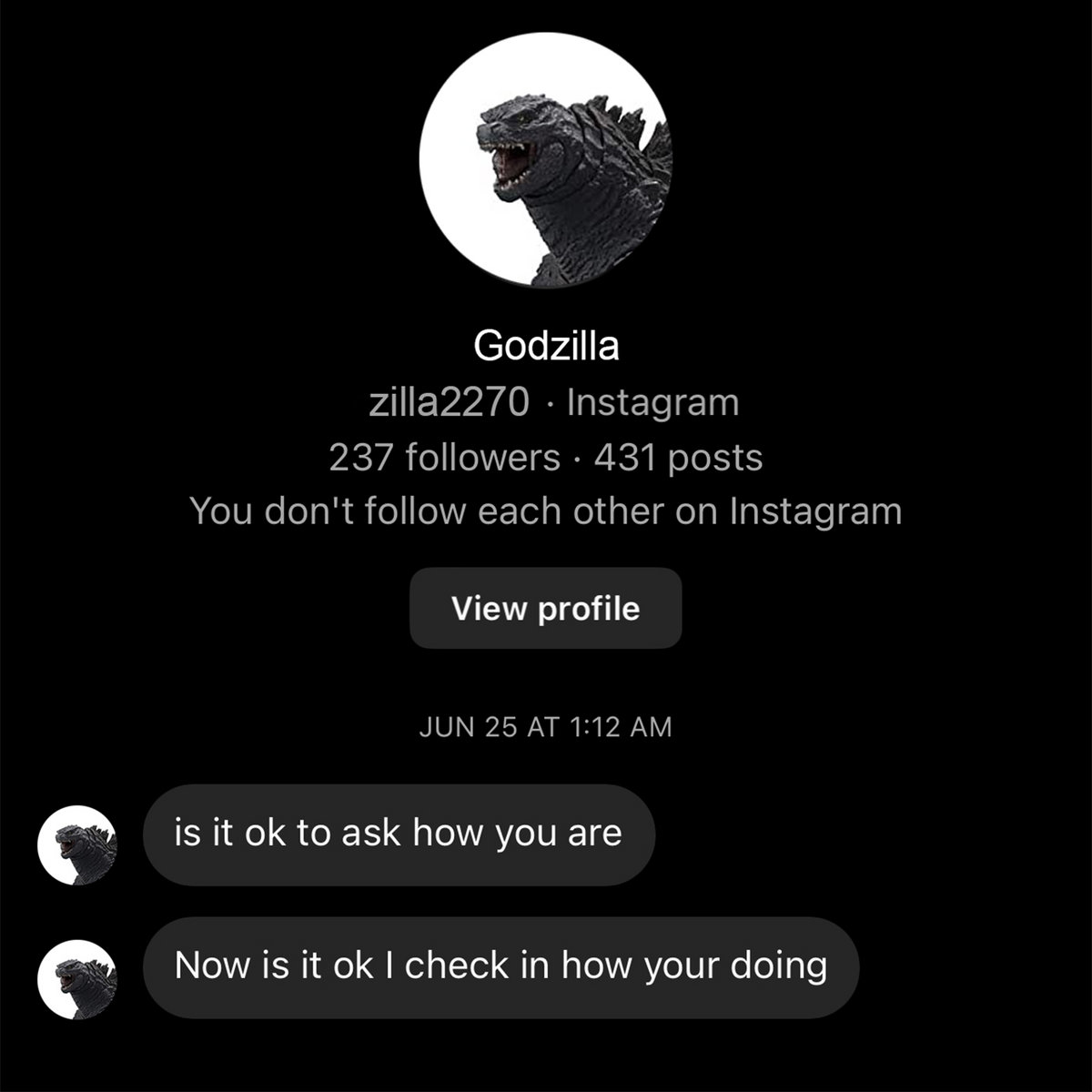Image resolution: width=1092 pixels, height=1092 pixels.
Task: Tap the JUN 25 AT 1:12 AM timestamp
Action: pos(546,727)
